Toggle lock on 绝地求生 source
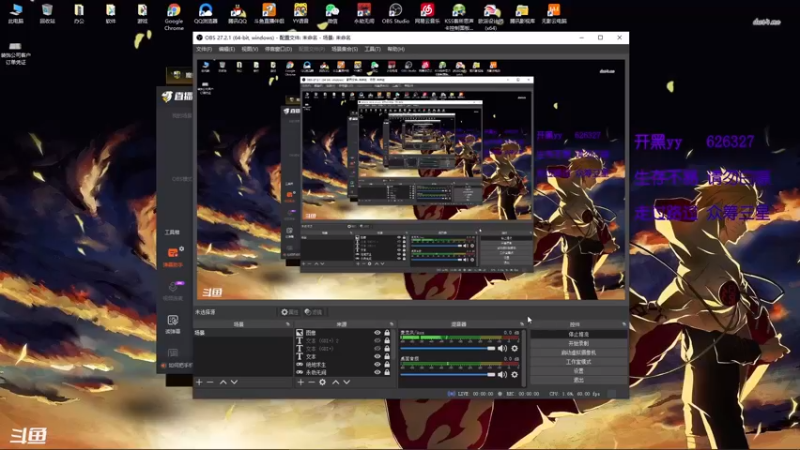 point(387,364)
